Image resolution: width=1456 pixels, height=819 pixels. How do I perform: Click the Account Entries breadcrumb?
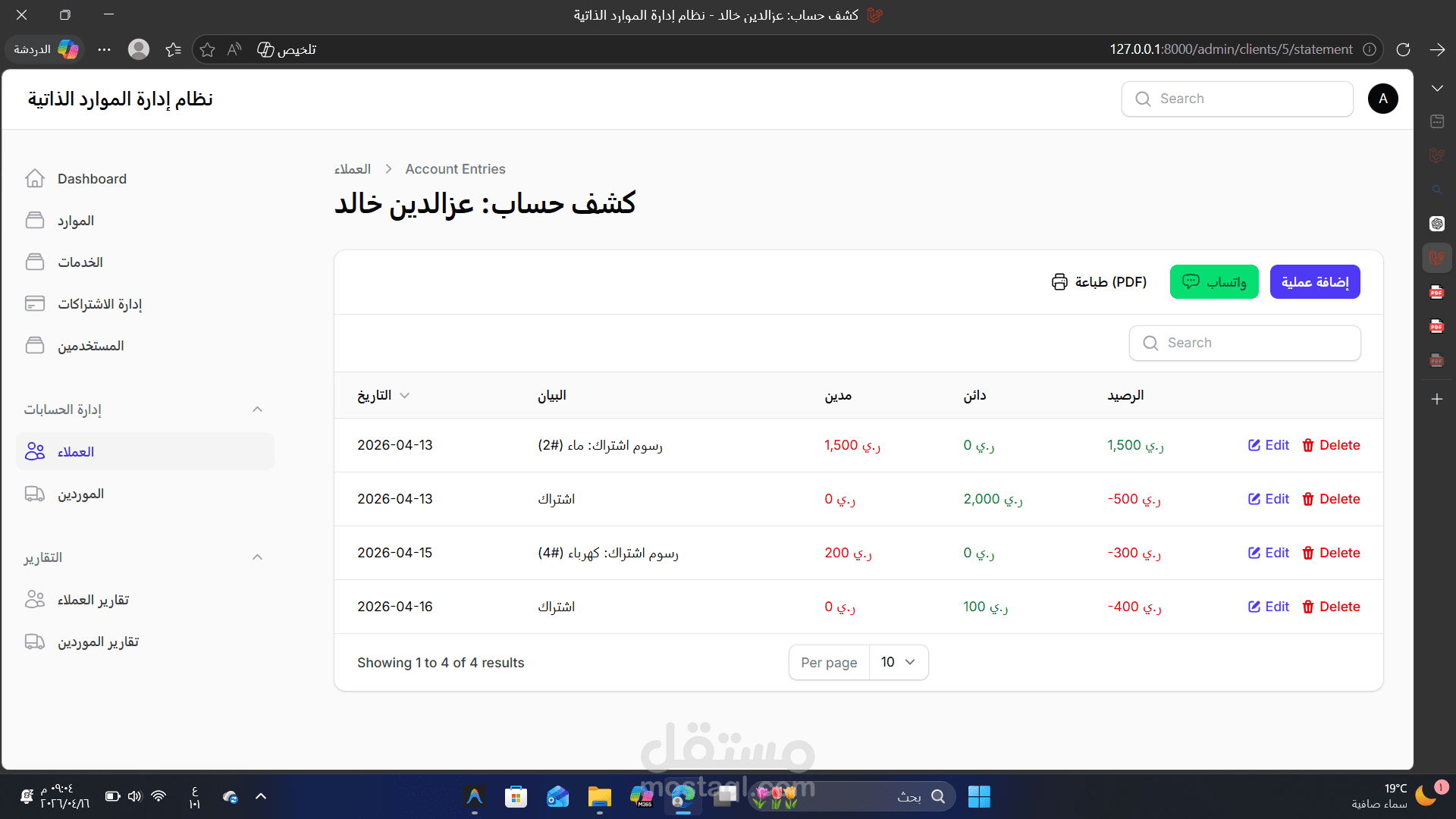click(455, 169)
